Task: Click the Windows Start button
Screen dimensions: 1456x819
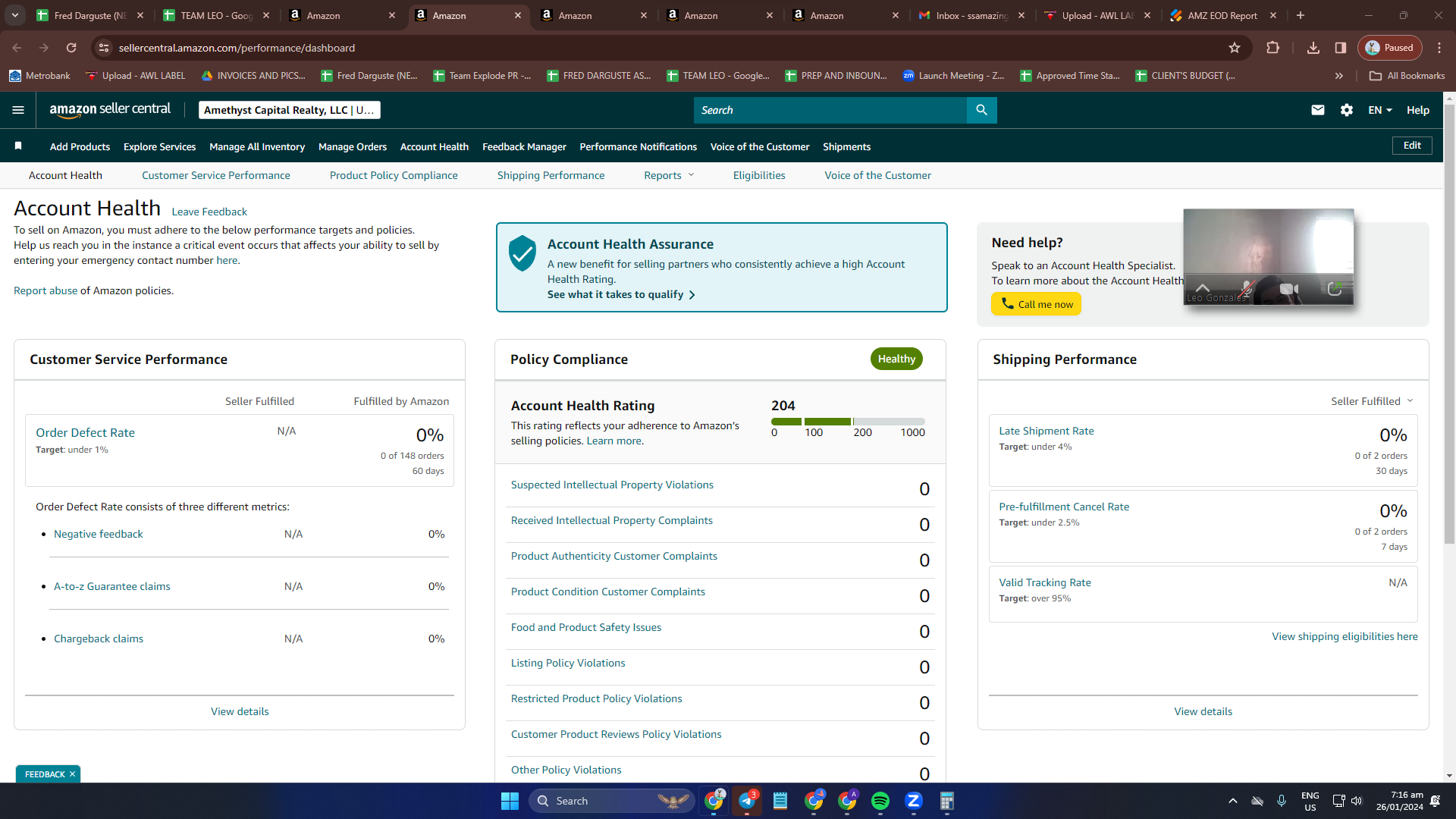Action: [510, 801]
